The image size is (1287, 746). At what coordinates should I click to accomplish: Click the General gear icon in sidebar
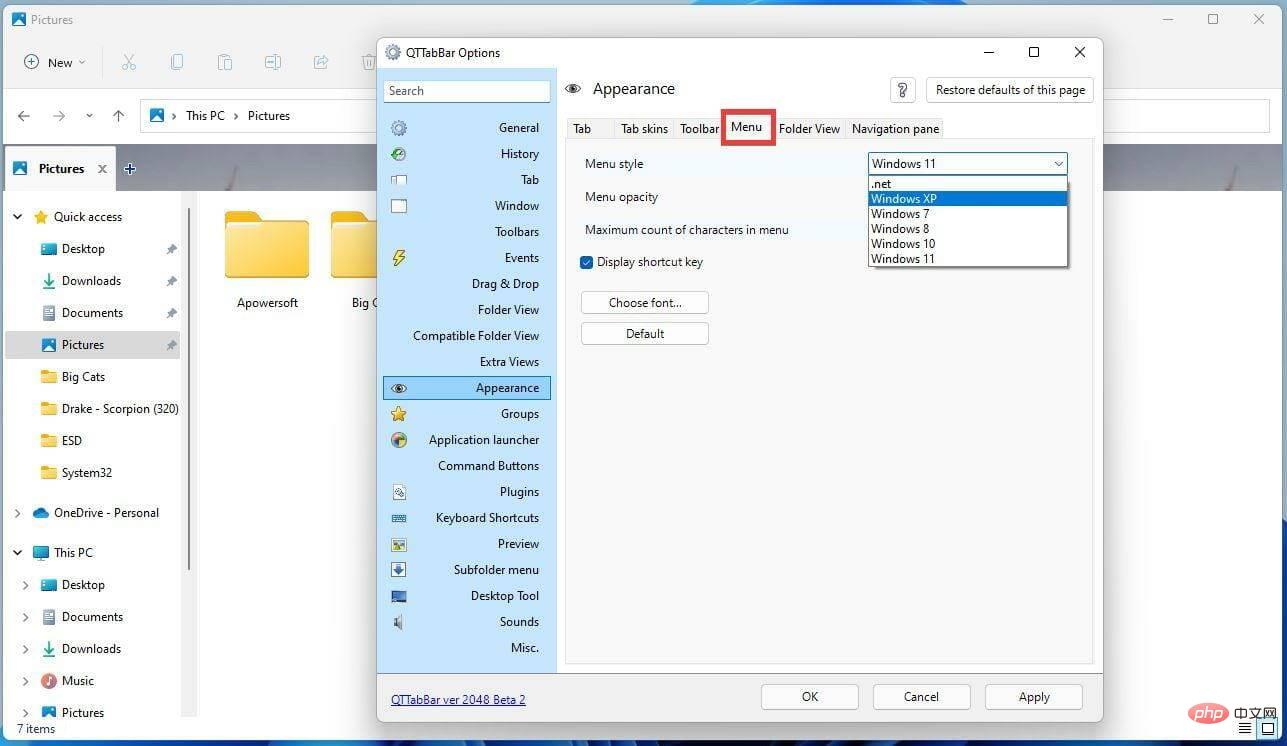pos(399,128)
